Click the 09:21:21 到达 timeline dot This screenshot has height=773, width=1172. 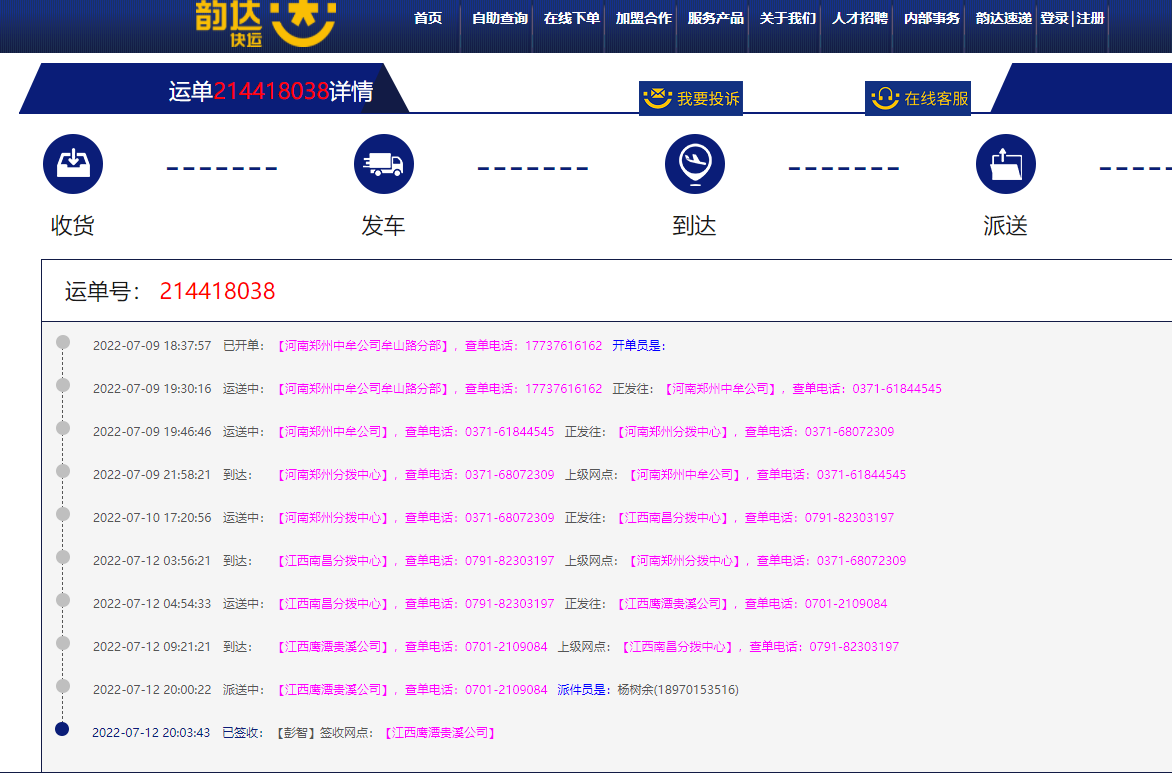(x=63, y=643)
